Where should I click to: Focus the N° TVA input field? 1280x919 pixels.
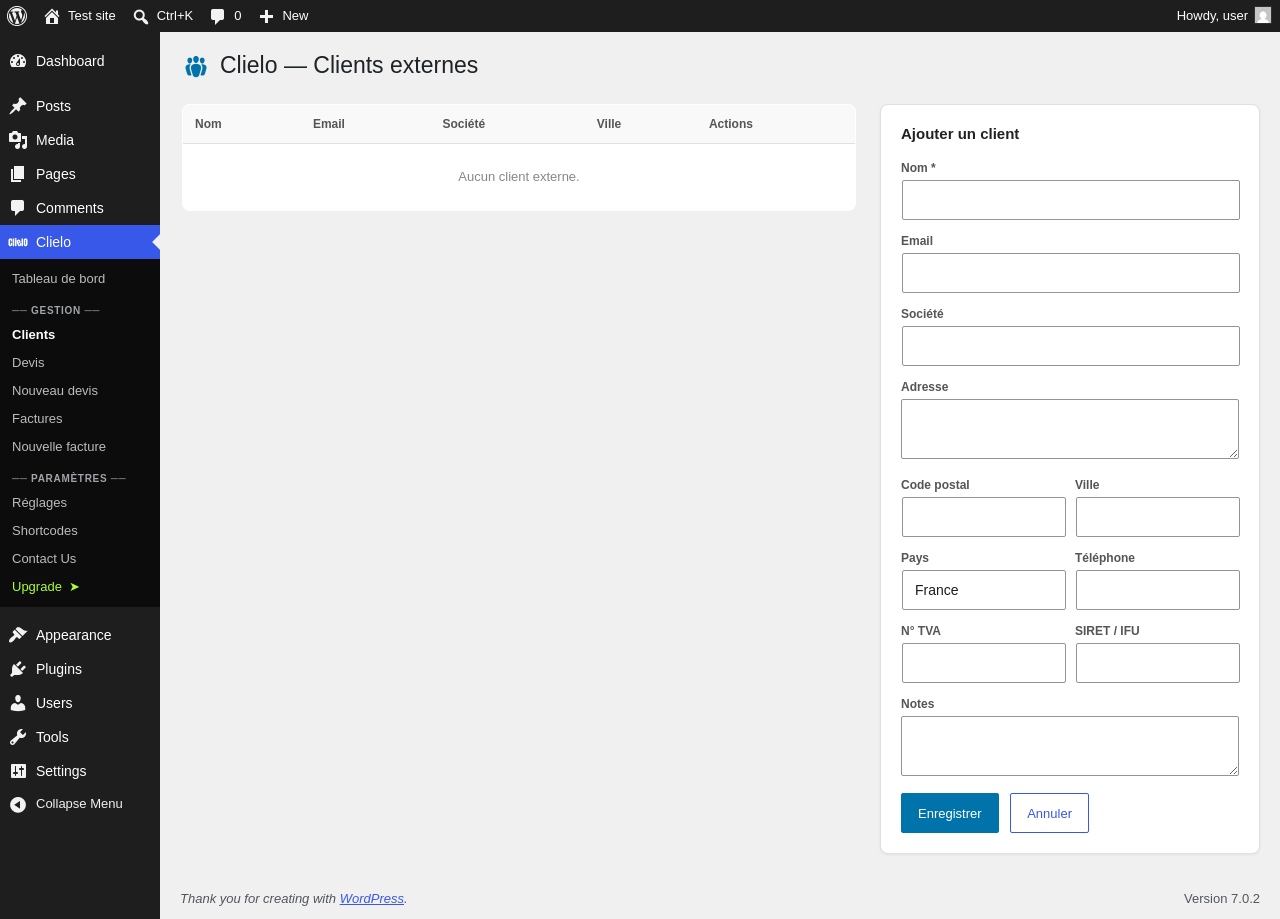984,663
